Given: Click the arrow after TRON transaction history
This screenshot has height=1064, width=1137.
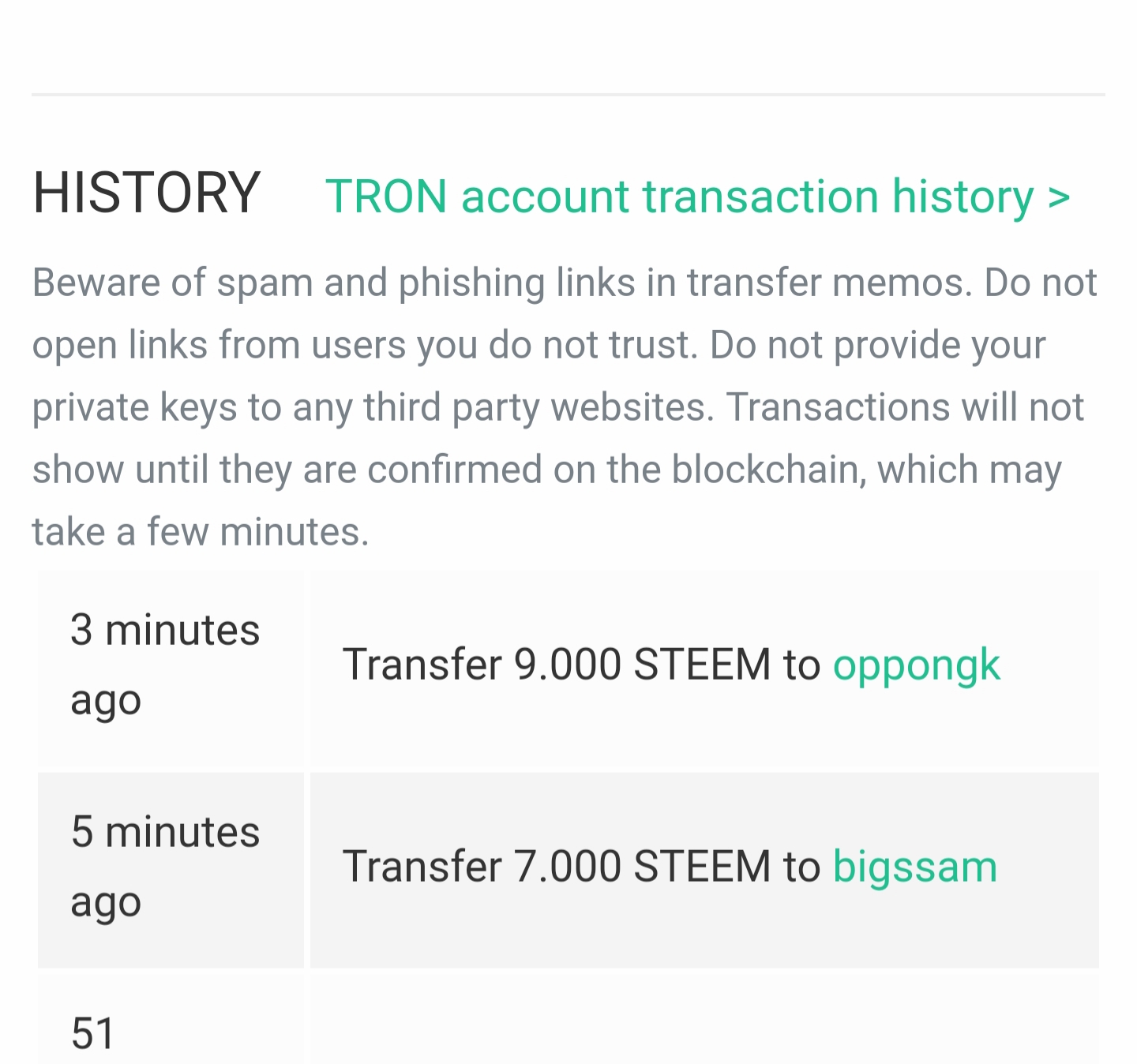Looking at the screenshot, I should (x=1059, y=197).
